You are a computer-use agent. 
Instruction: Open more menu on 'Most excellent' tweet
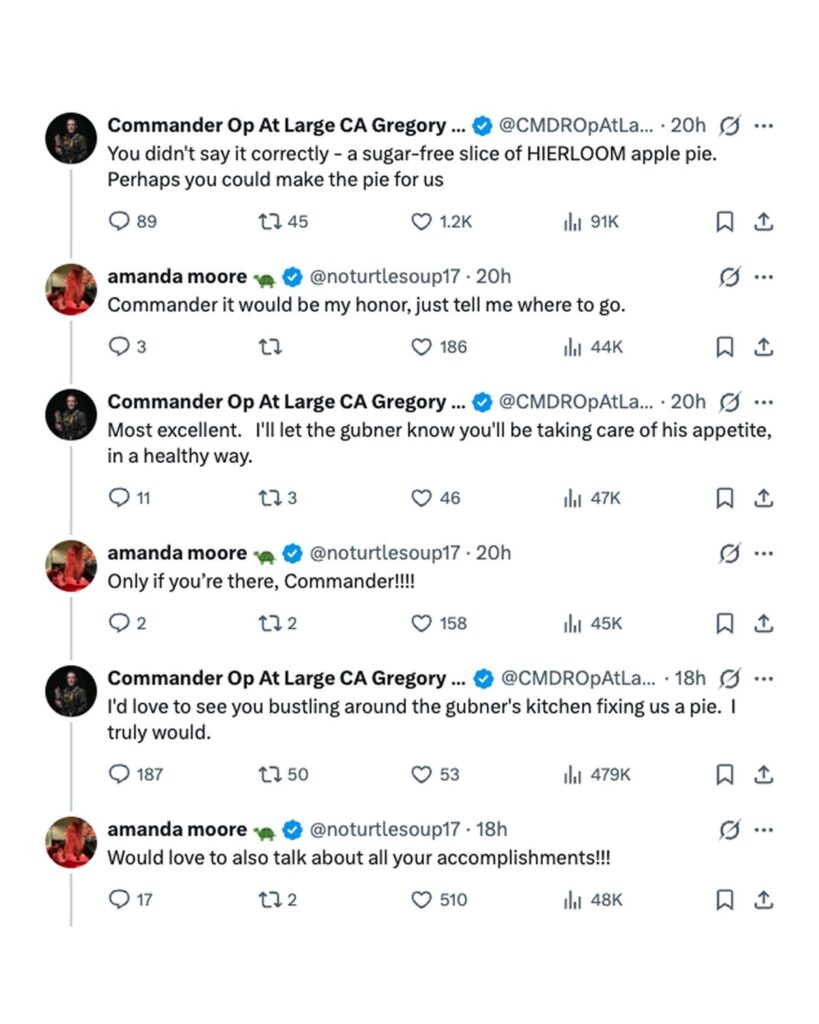coord(764,402)
